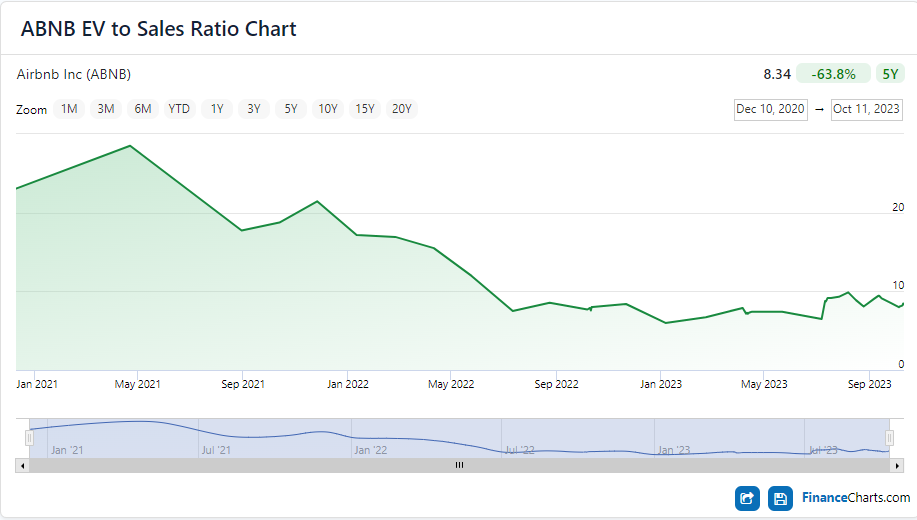
Task: Click the Jan '21 label in navigator
Action: click(67, 450)
